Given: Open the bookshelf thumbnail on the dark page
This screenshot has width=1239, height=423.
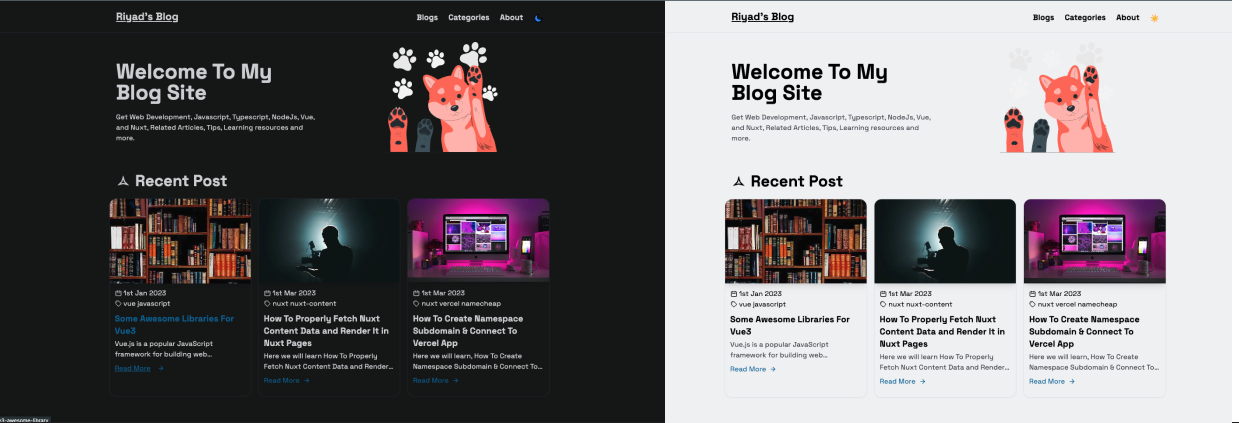Looking at the screenshot, I should (x=180, y=240).
